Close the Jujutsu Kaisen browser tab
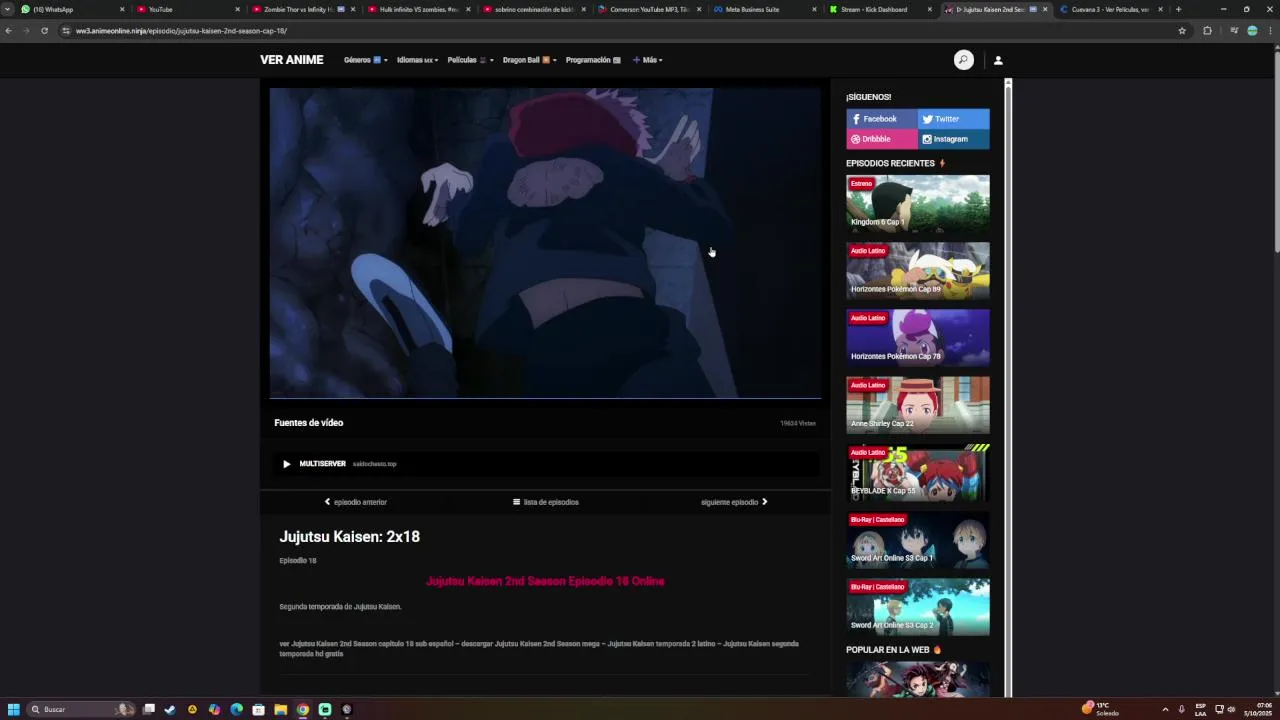Screen dimensions: 1280x720 1045,9
